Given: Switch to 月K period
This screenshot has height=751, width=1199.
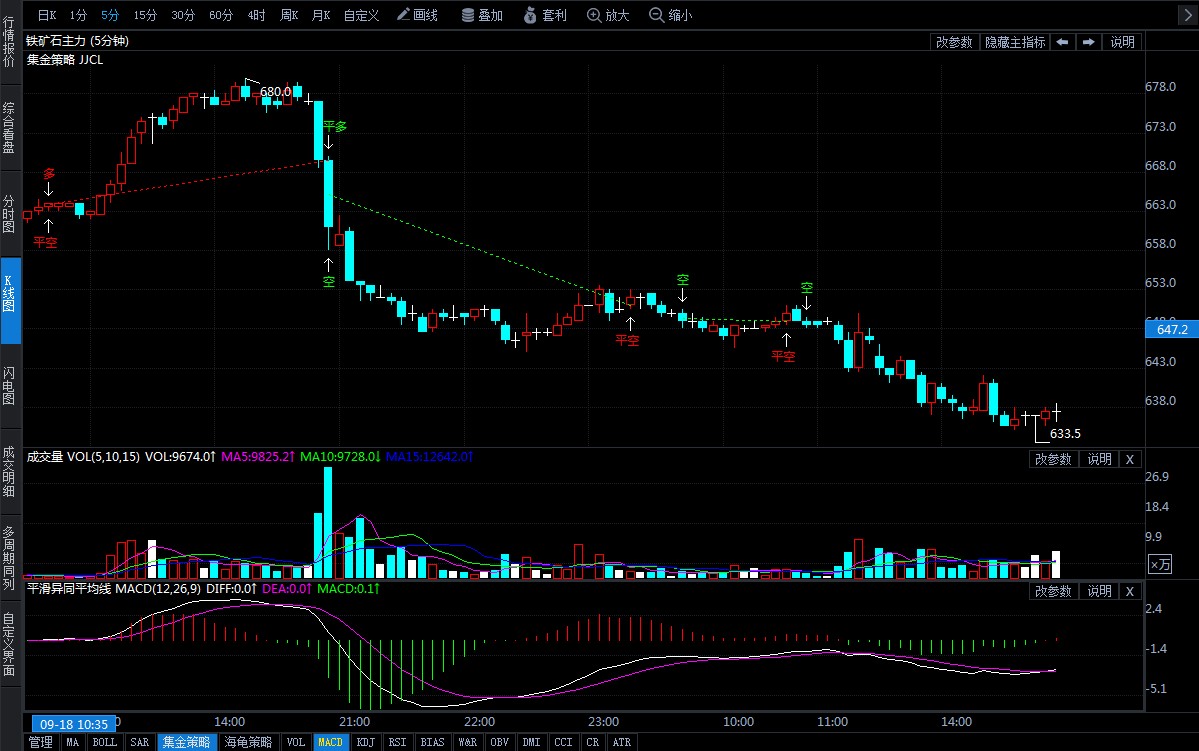Looking at the screenshot, I should click(321, 15).
